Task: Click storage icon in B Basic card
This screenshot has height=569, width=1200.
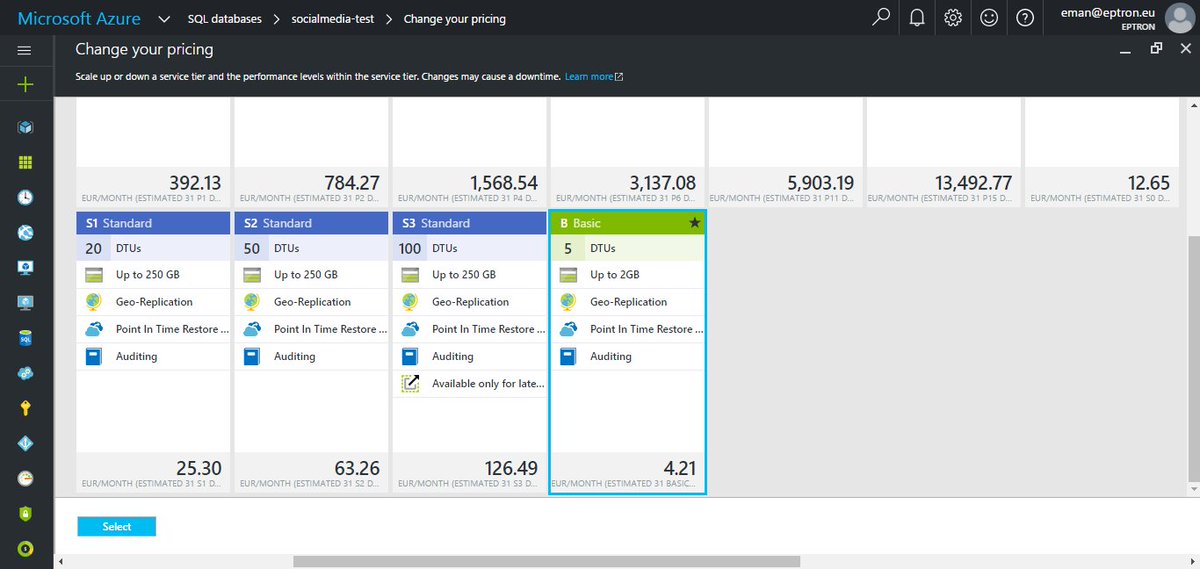Action: 568,275
